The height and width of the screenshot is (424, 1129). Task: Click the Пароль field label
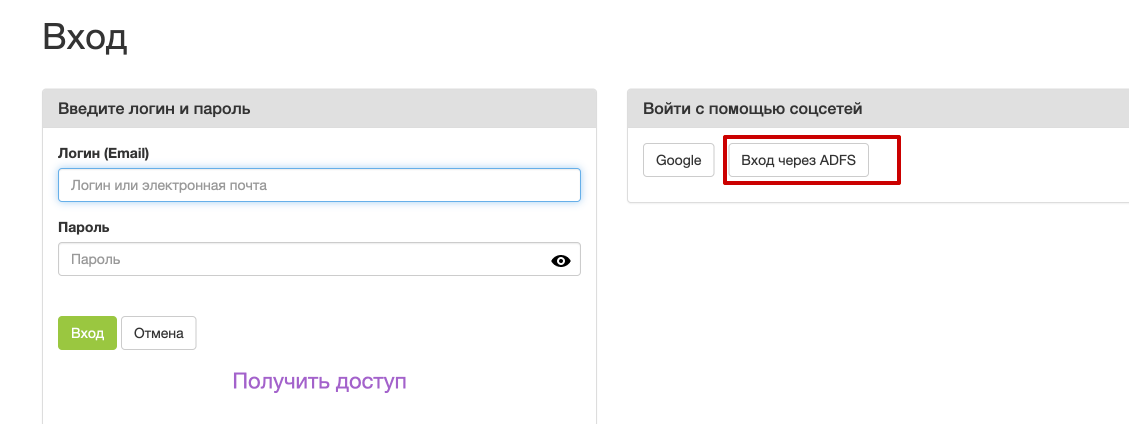pyautogui.click(x=84, y=227)
